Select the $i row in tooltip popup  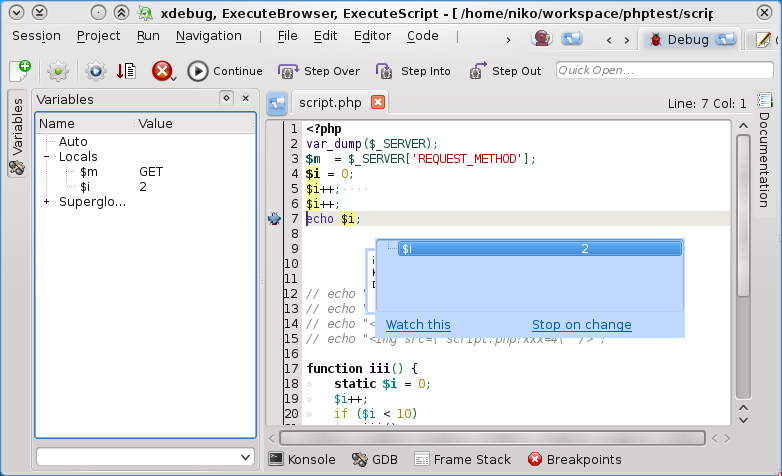[x=540, y=248]
